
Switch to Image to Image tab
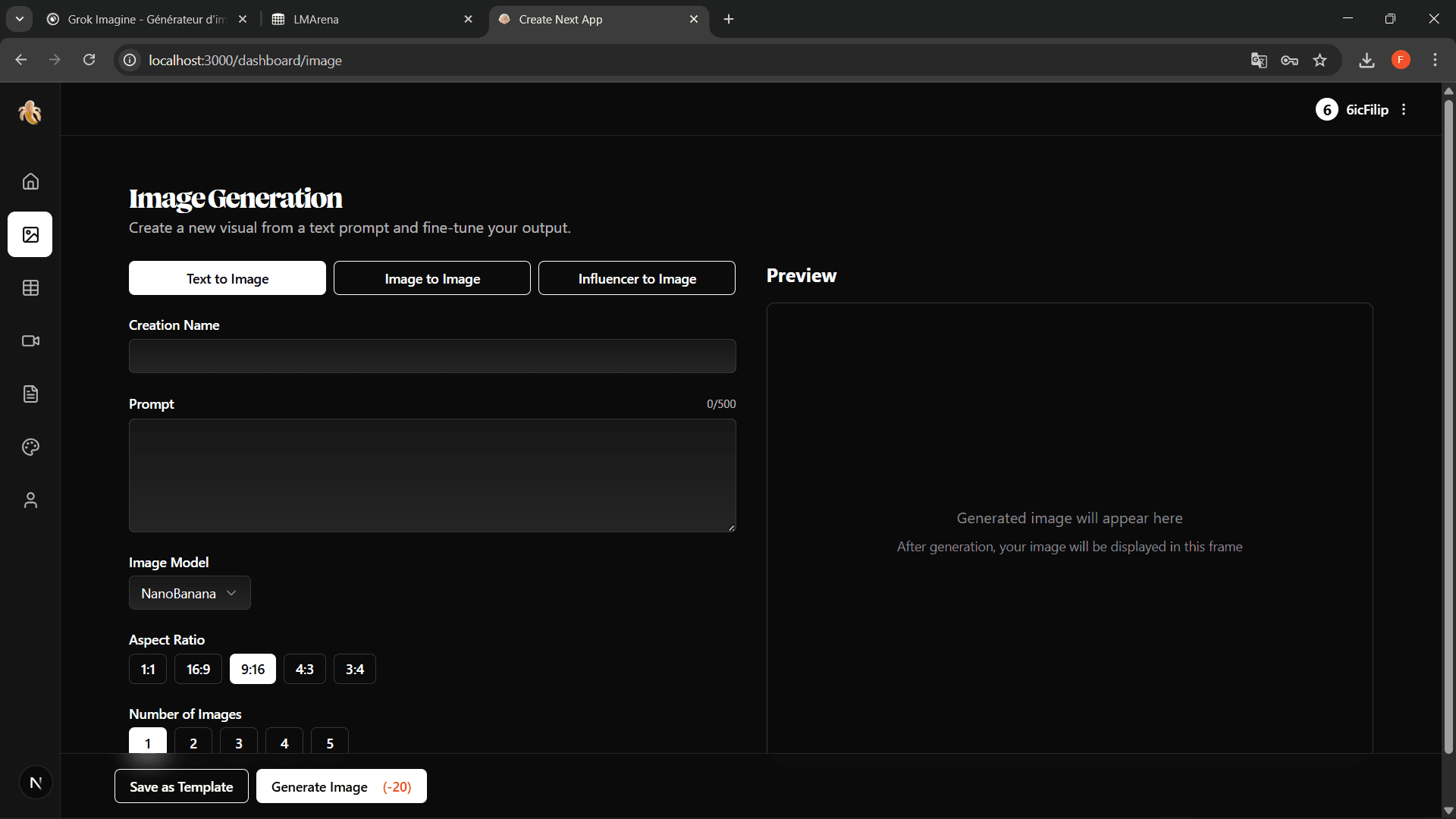coord(432,278)
